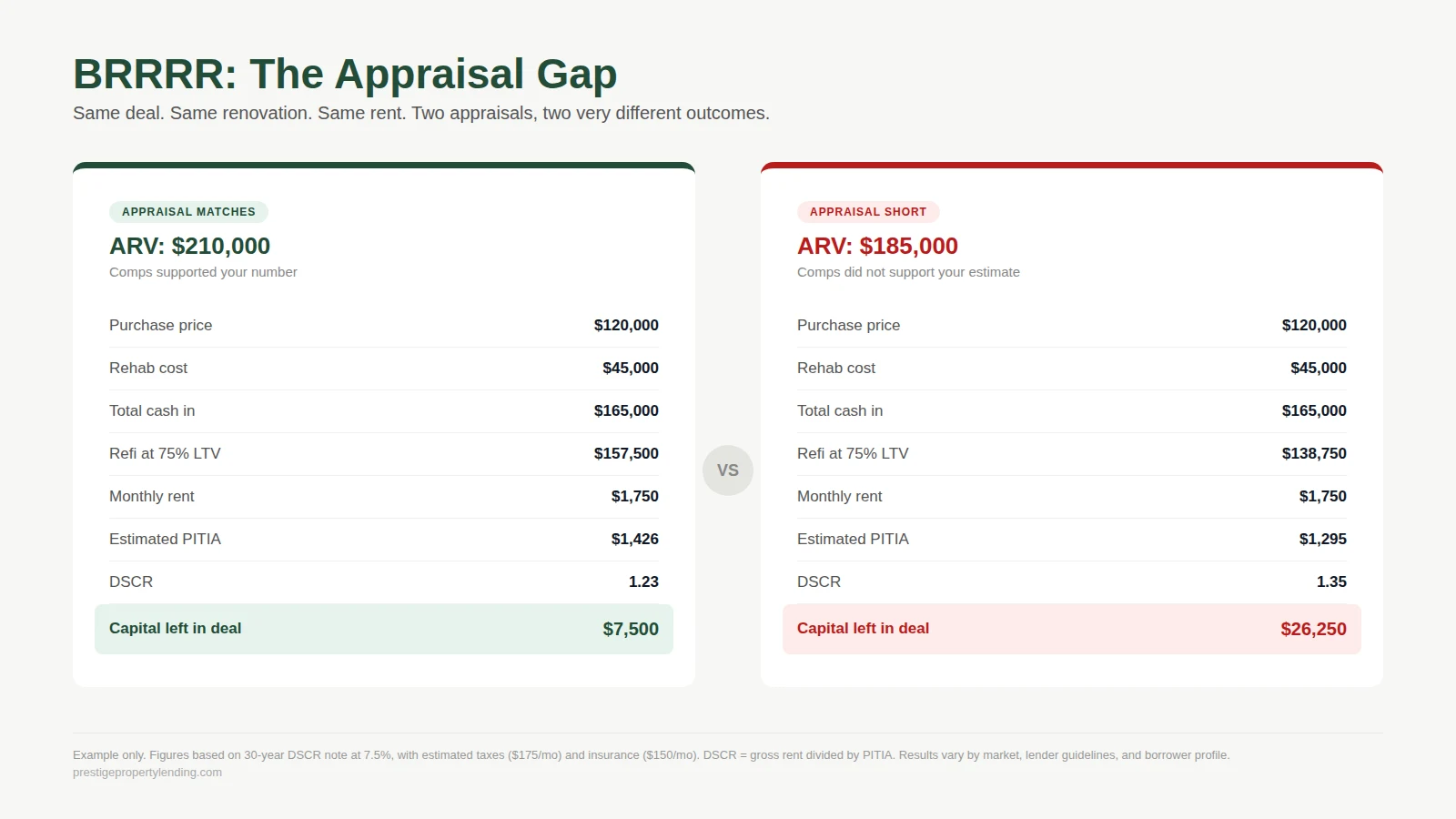Image resolution: width=1456 pixels, height=819 pixels.
Task: Click the $26,250 capital left amount
Action: click(x=1313, y=629)
